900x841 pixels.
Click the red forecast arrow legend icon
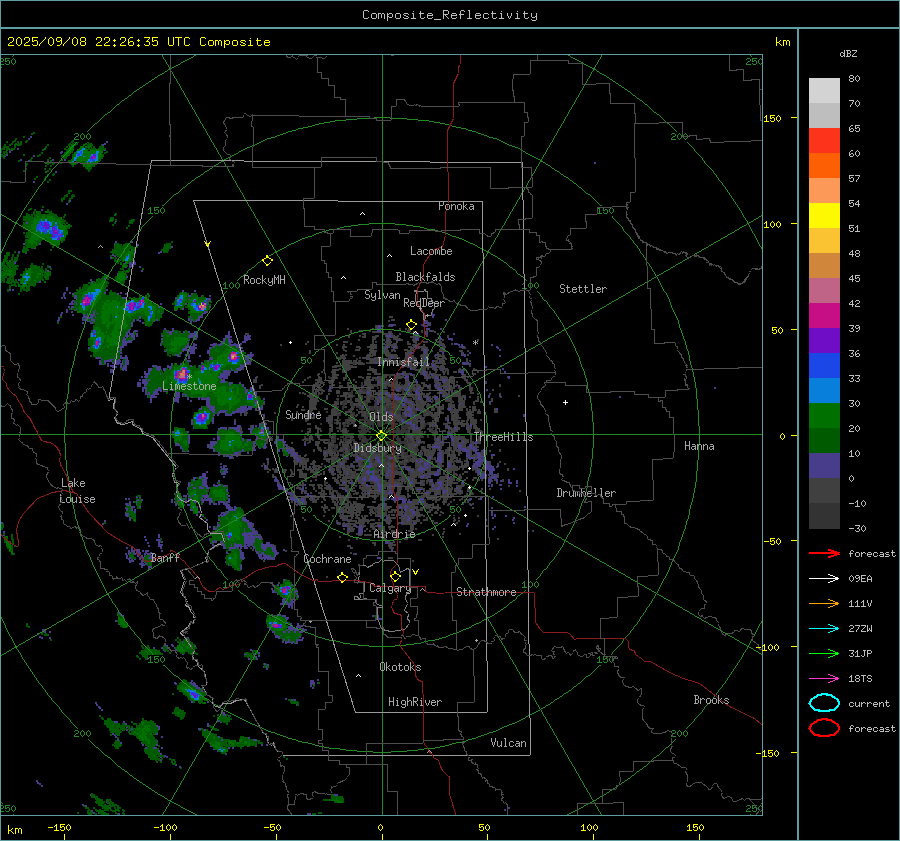824,553
